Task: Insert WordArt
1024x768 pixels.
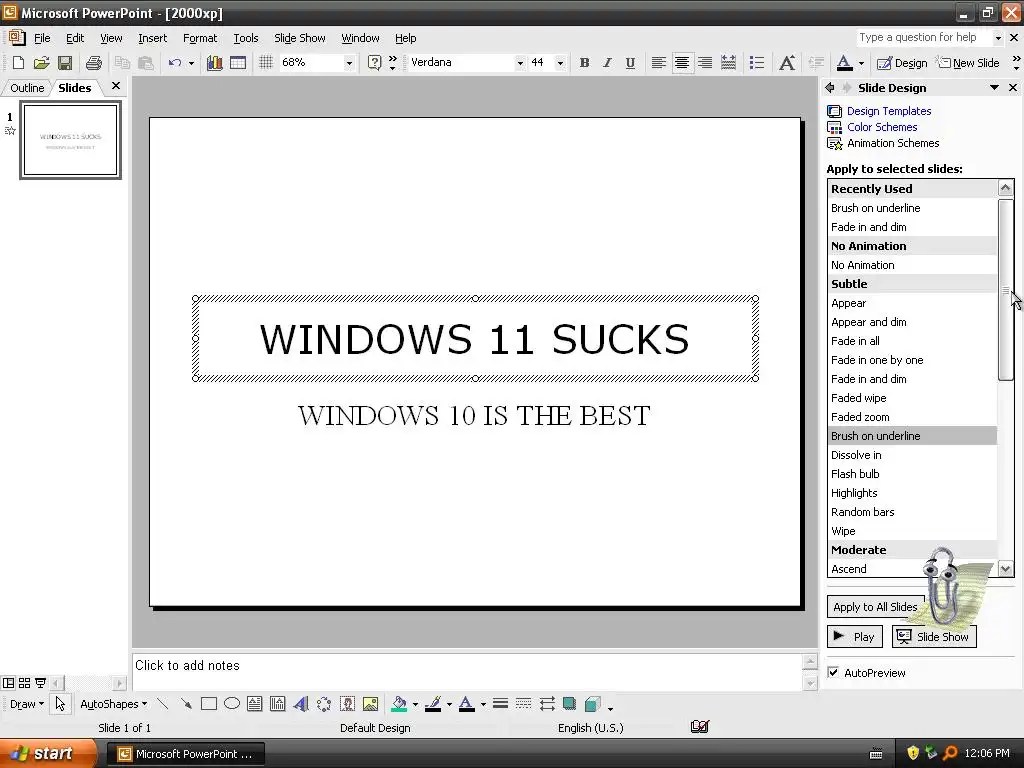Action: click(301, 704)
